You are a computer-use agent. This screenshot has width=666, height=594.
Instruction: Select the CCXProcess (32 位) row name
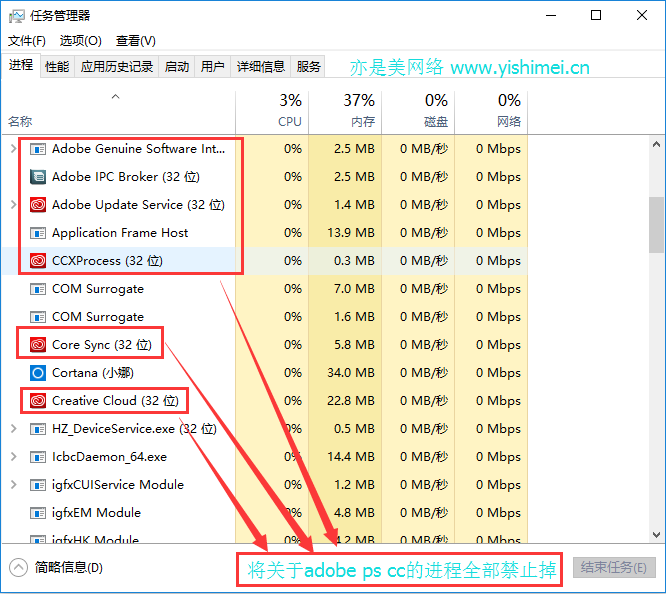pyautogui.click(x=107, y=261)
